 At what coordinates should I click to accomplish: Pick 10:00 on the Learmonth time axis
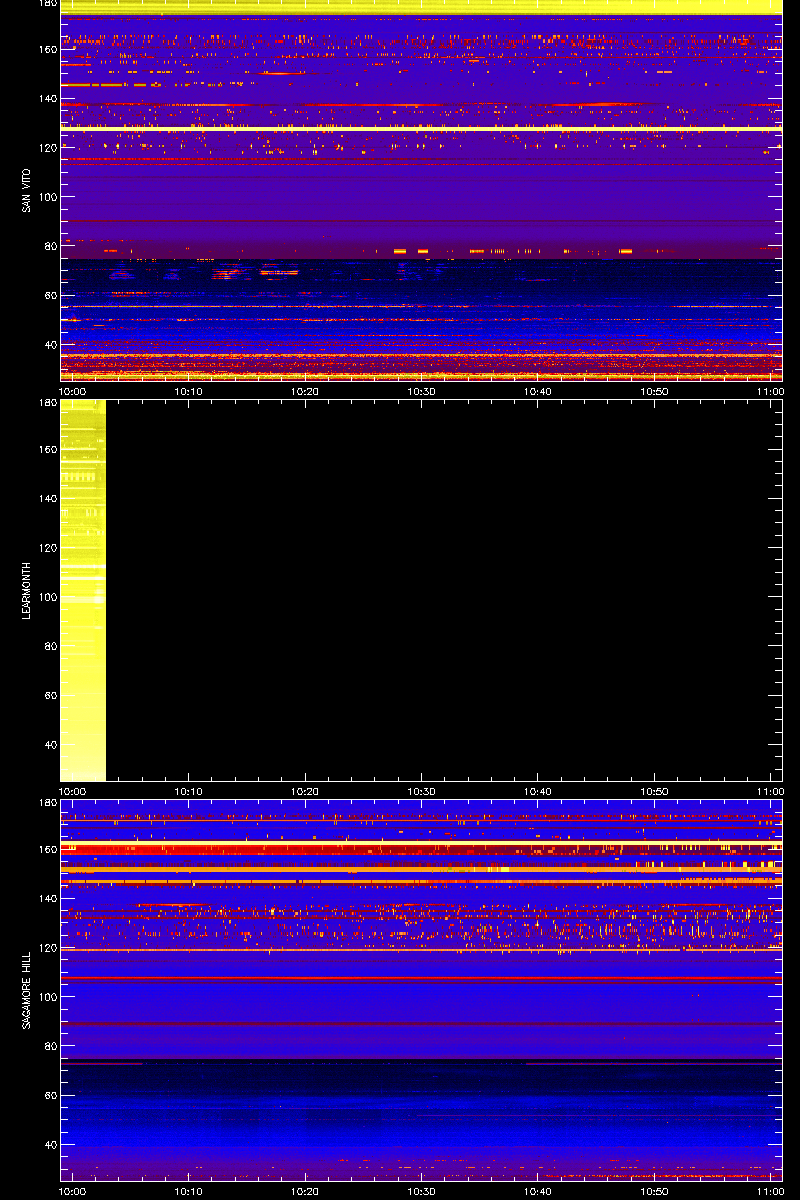coord(74,791)
